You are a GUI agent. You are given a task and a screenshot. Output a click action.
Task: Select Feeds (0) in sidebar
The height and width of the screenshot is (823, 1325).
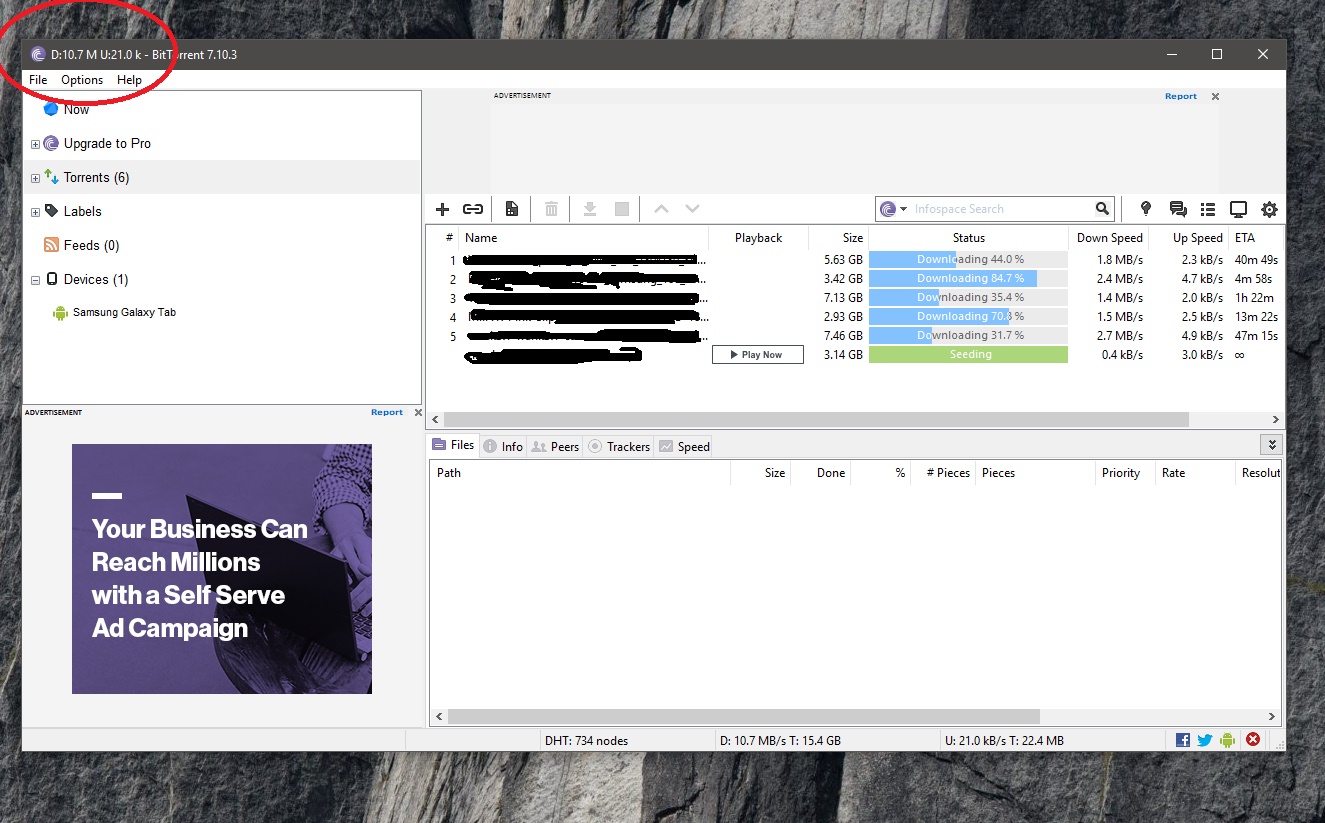[x=91, y=246]
